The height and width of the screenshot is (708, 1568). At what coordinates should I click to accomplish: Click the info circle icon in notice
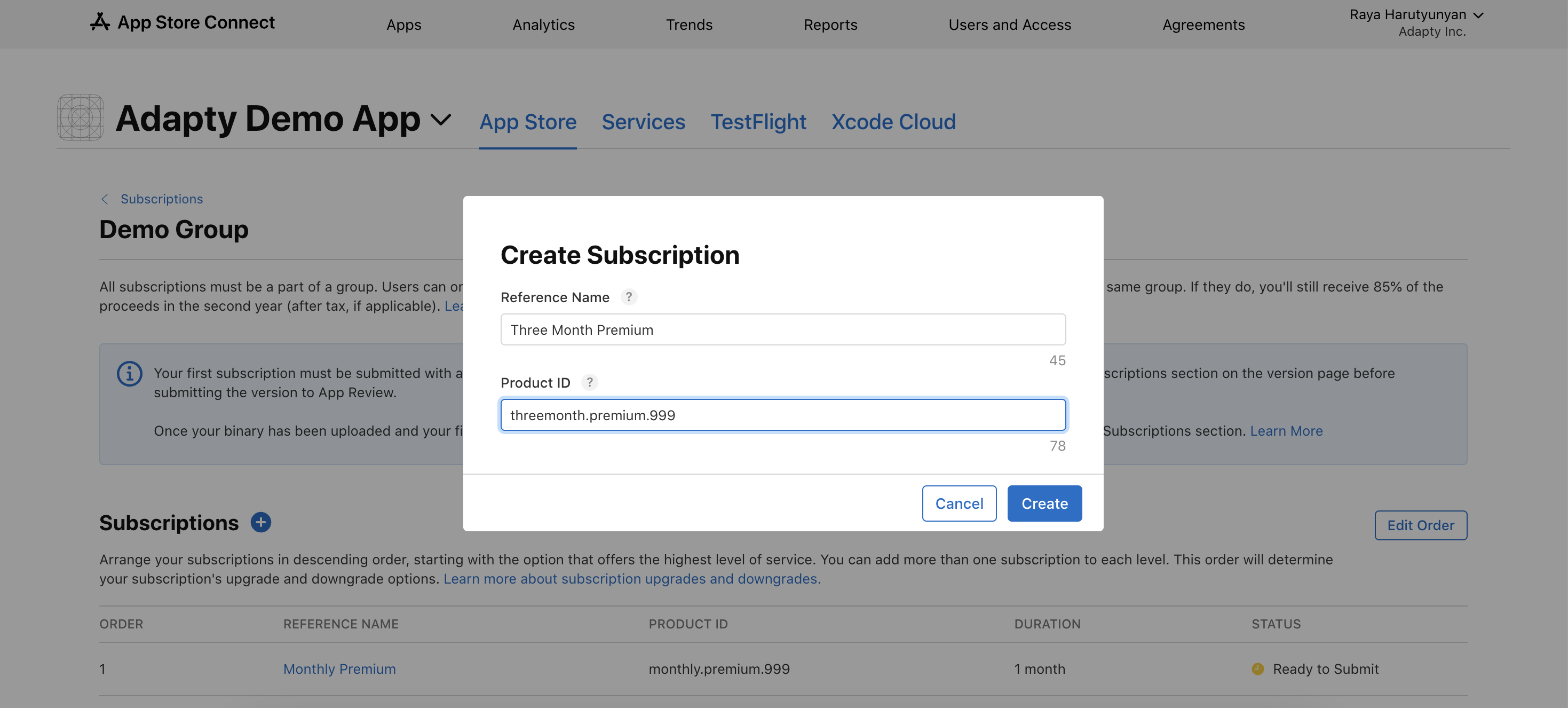point(129,373)
